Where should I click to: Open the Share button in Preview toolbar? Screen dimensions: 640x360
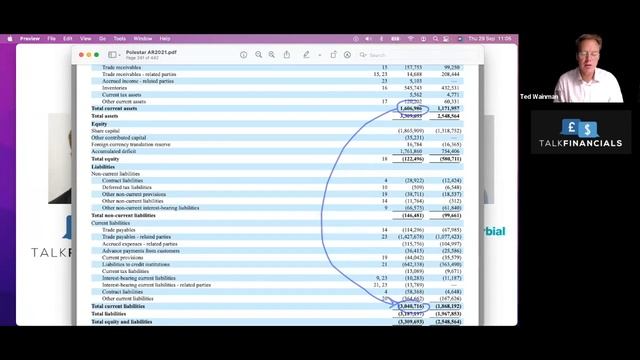[x=287, y=55]
